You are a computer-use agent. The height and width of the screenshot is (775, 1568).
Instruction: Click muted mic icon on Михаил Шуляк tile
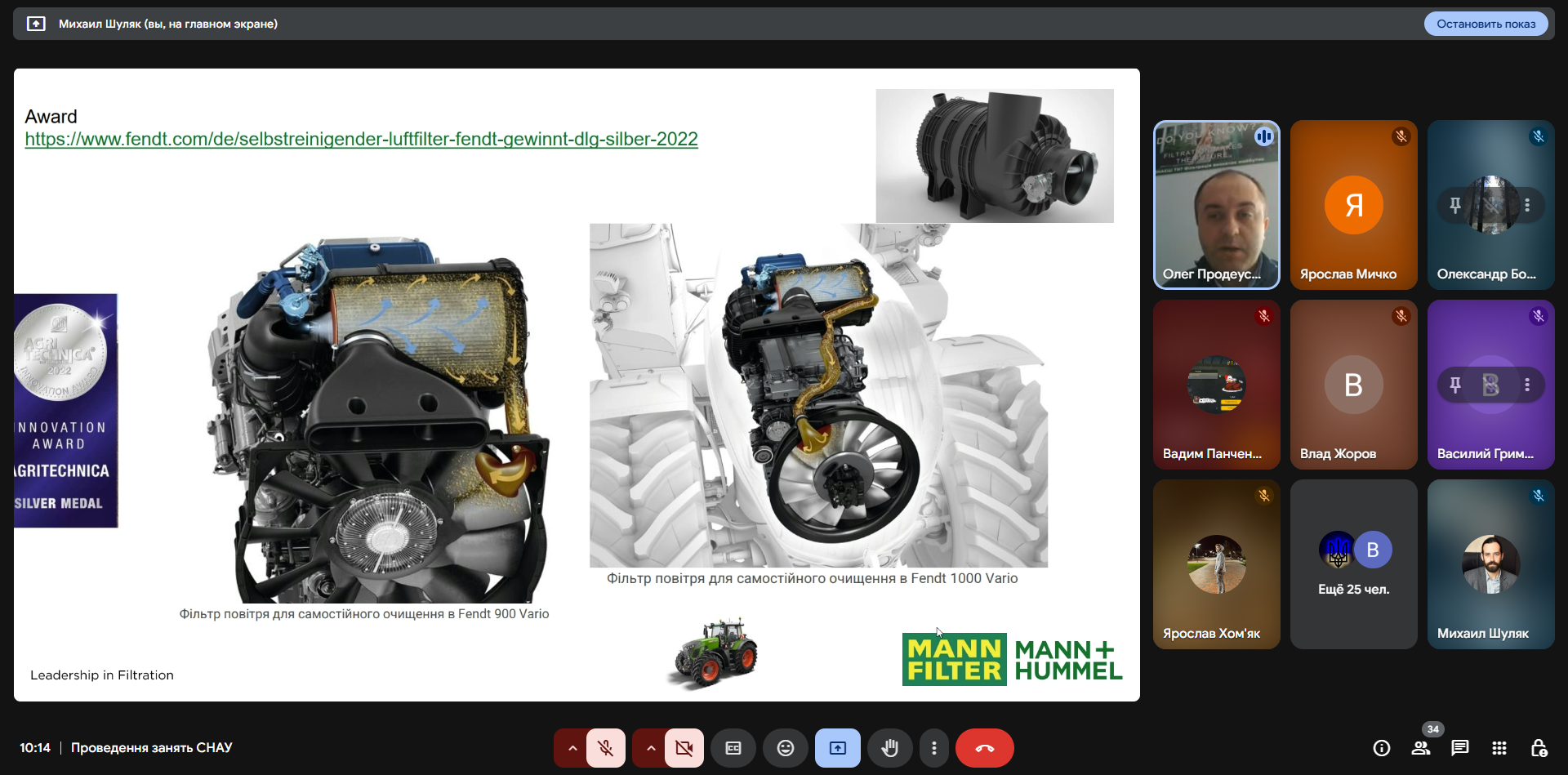[x=1539, y=496]
